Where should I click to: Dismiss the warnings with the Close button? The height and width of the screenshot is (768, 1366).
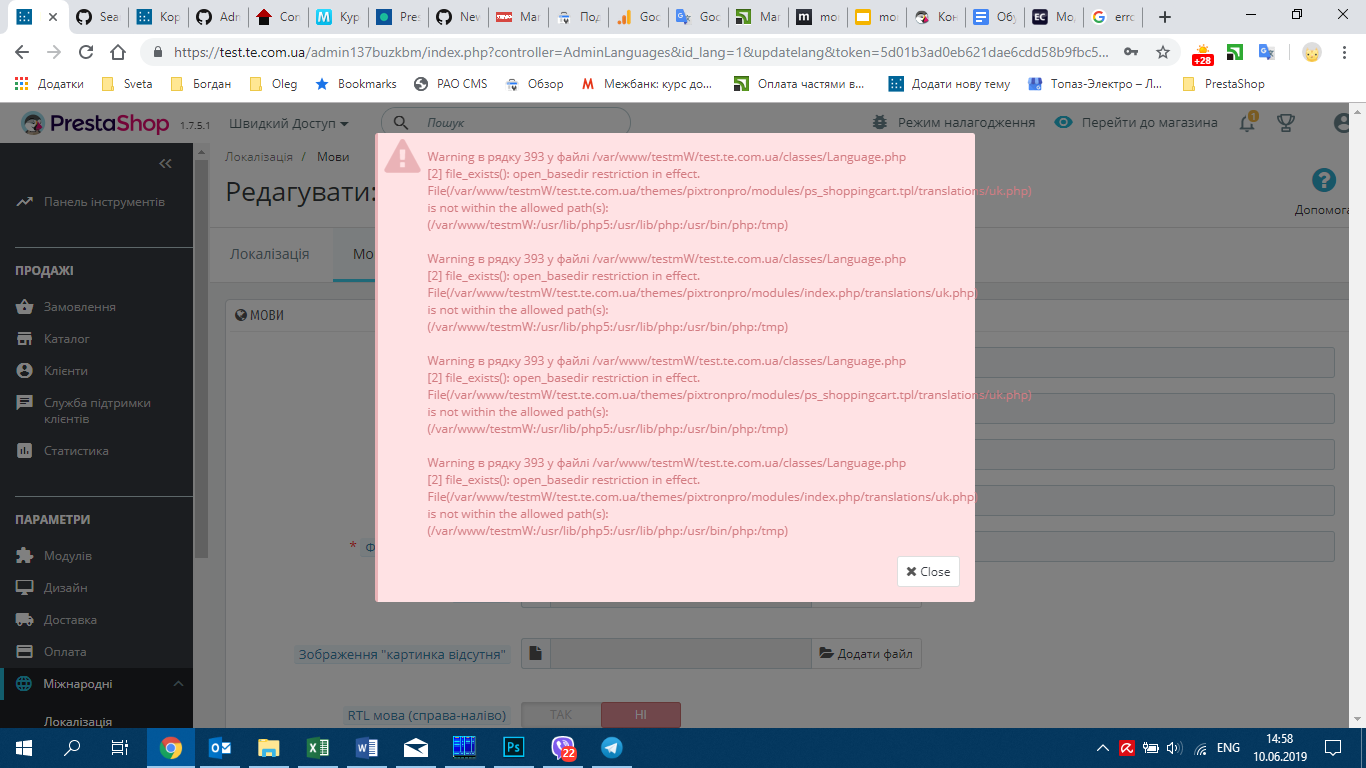pyautogui.click(x=927, y=571)
